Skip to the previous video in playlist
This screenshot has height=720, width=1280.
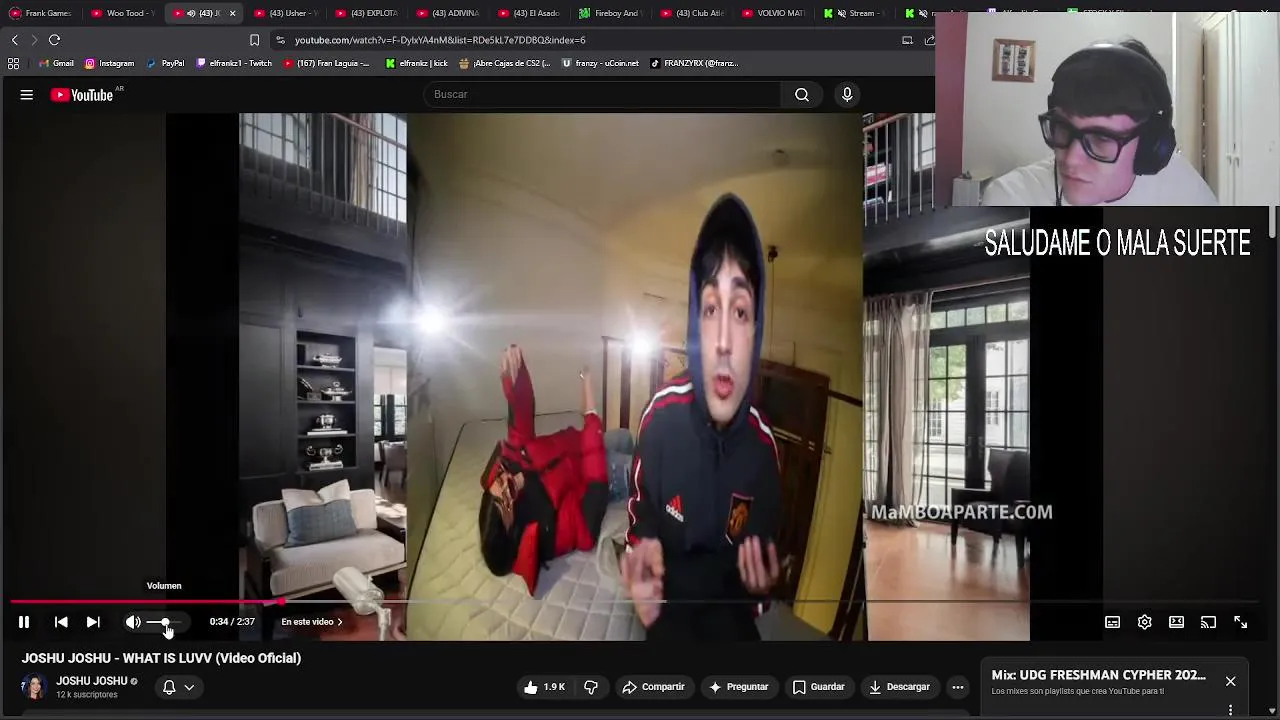tap(61, 622)
